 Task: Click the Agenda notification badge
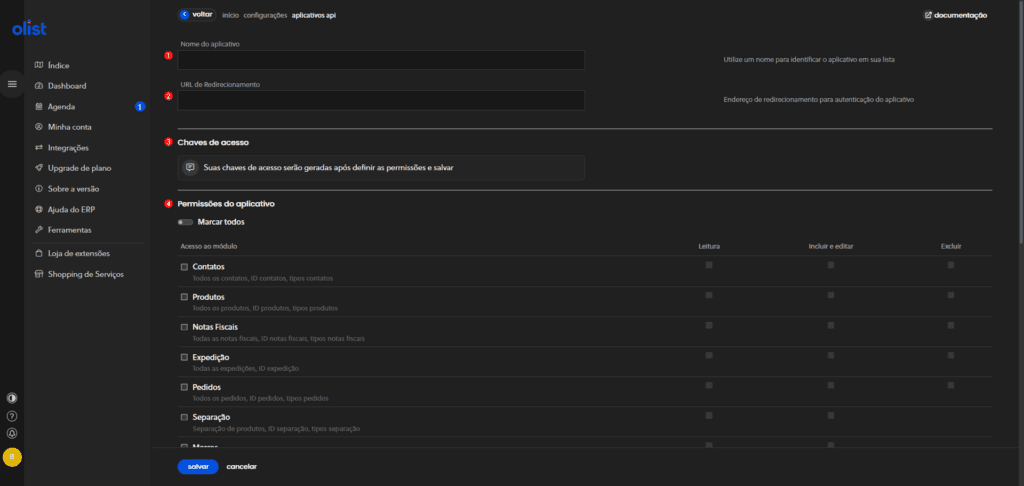pos(140,107)
